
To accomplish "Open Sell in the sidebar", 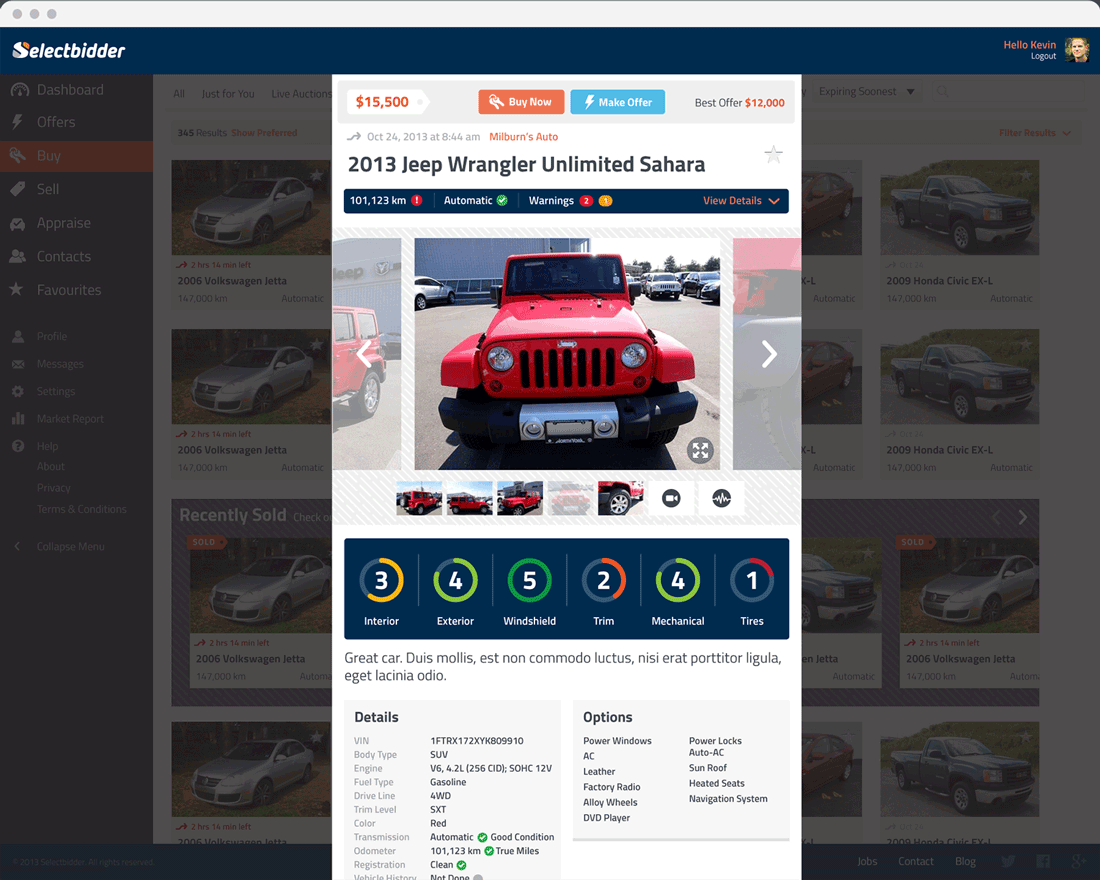I will 76,189.
